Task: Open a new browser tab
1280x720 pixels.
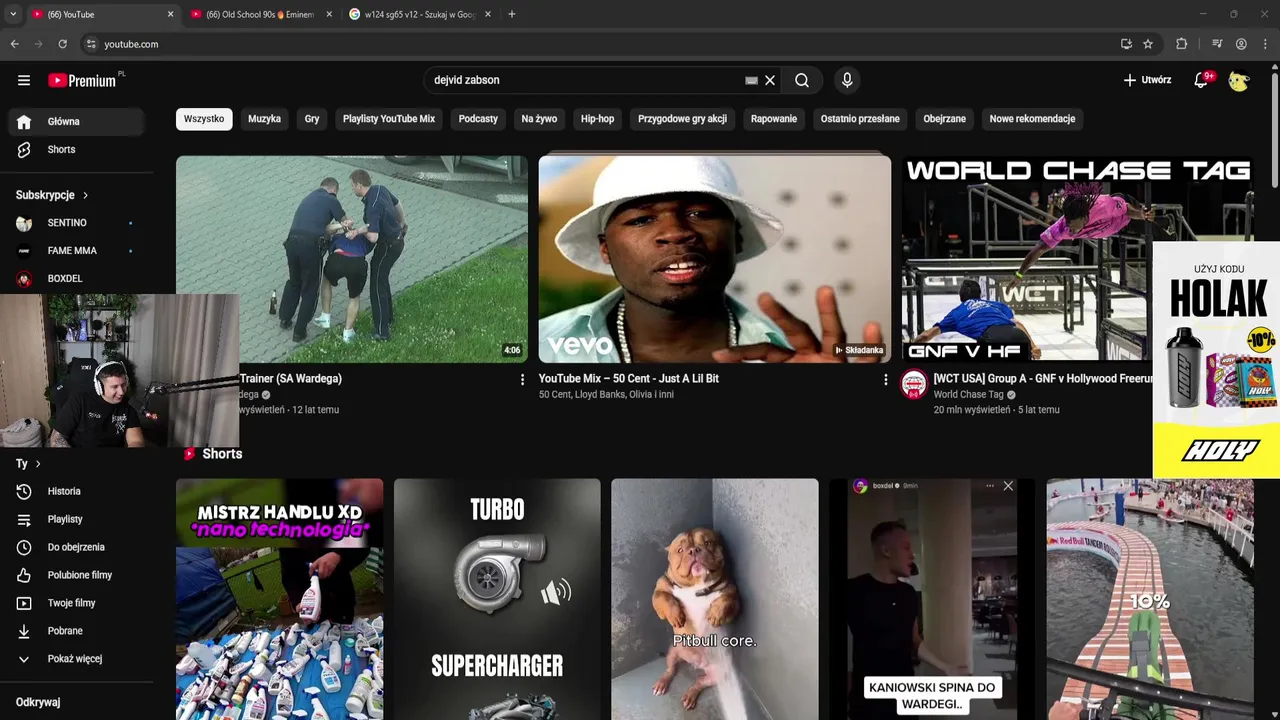Action: tap(512, 14)
